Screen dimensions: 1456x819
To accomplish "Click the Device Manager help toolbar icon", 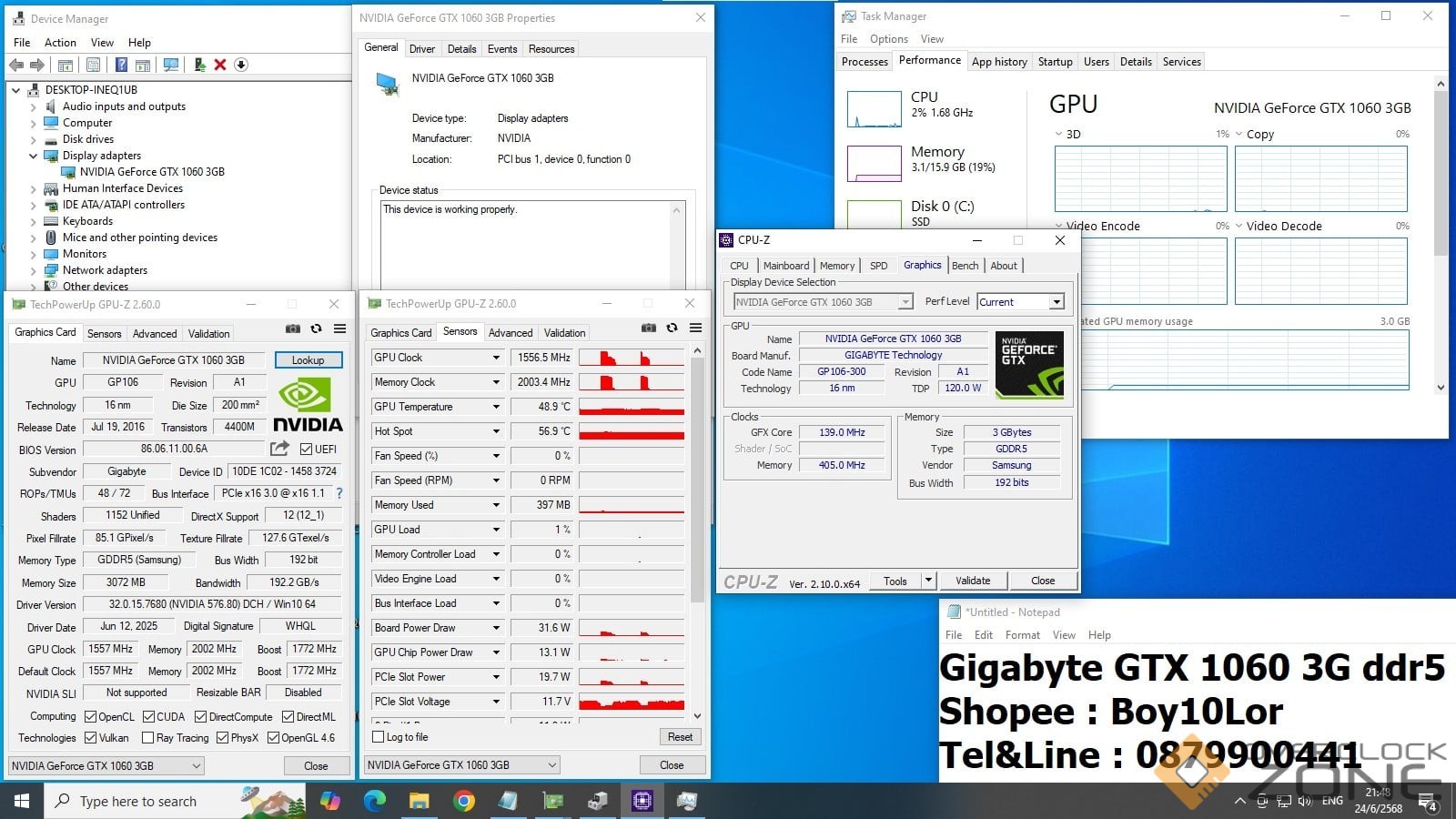I will (x=121, y=65).
